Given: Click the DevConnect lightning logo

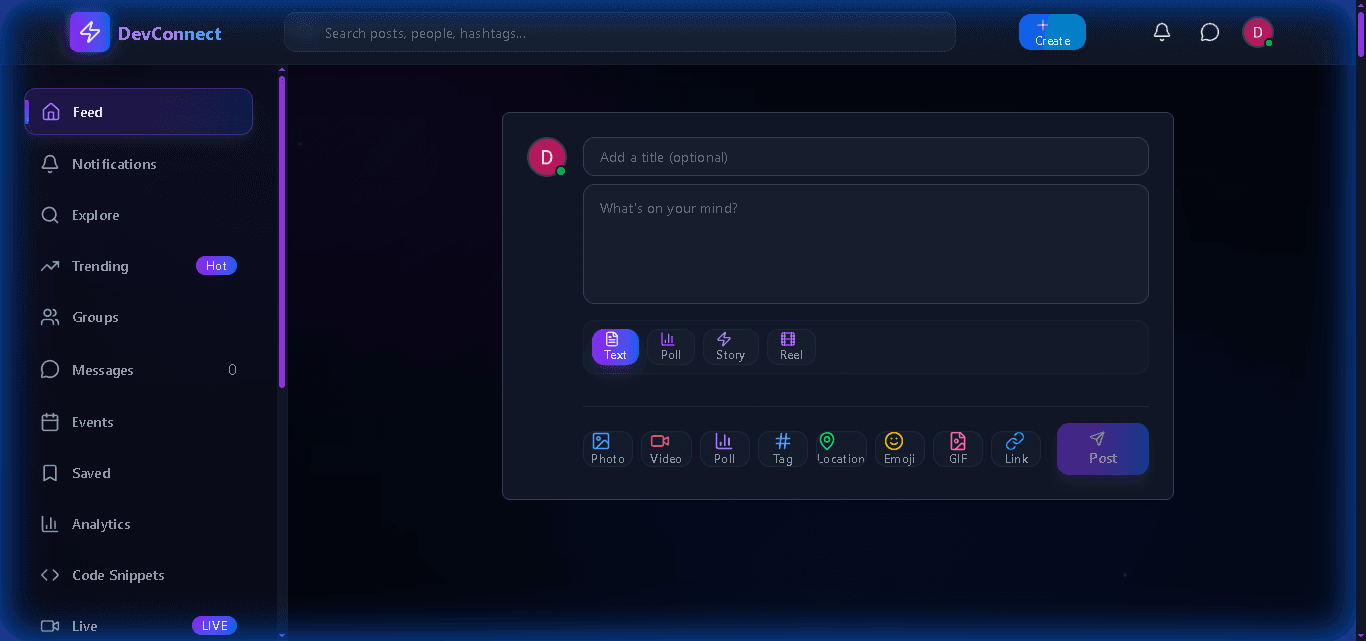Looking at the screenshot, I should 89,32.
